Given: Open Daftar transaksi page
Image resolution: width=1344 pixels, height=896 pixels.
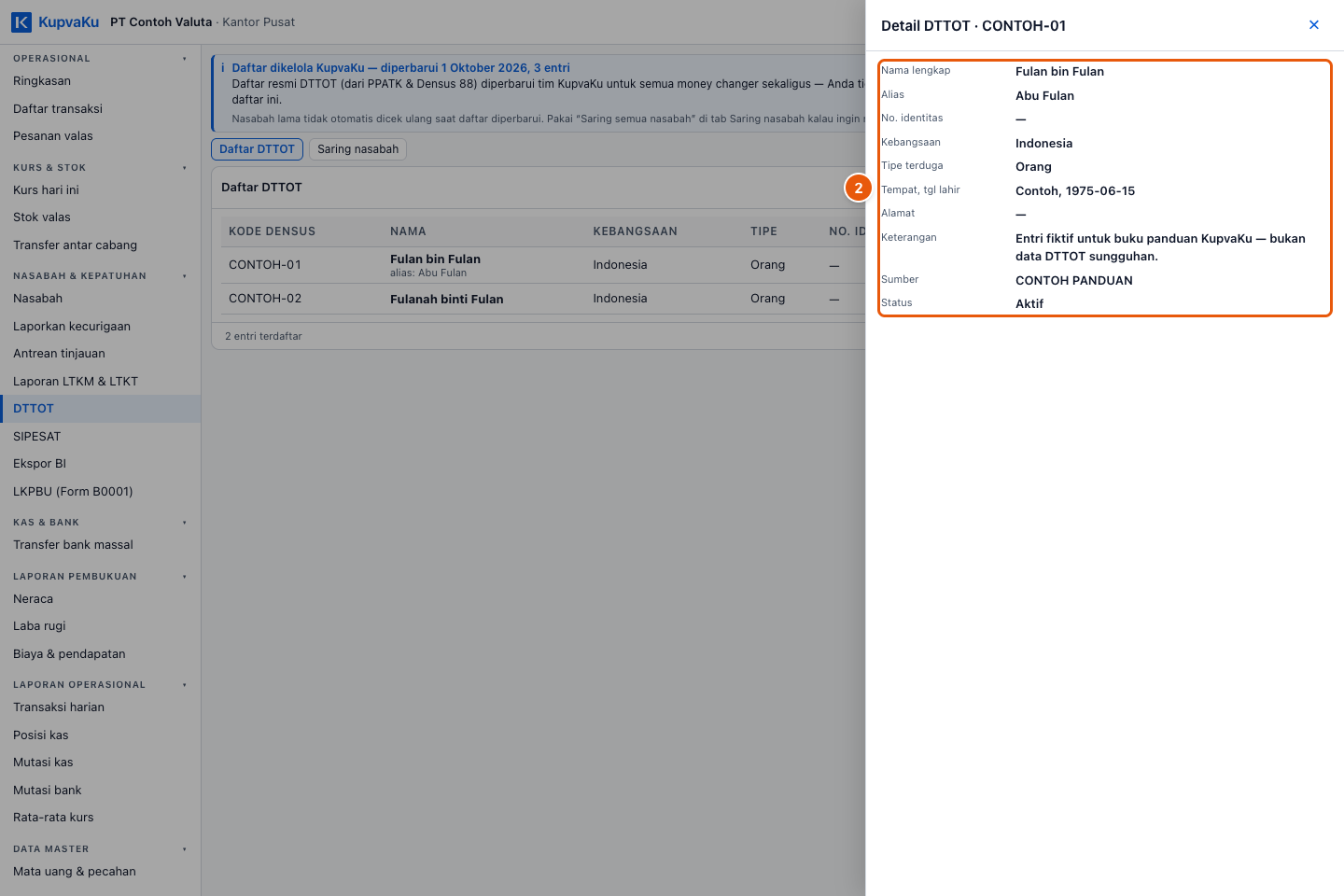Looking at the screenshot, I should tap(100, 109).
